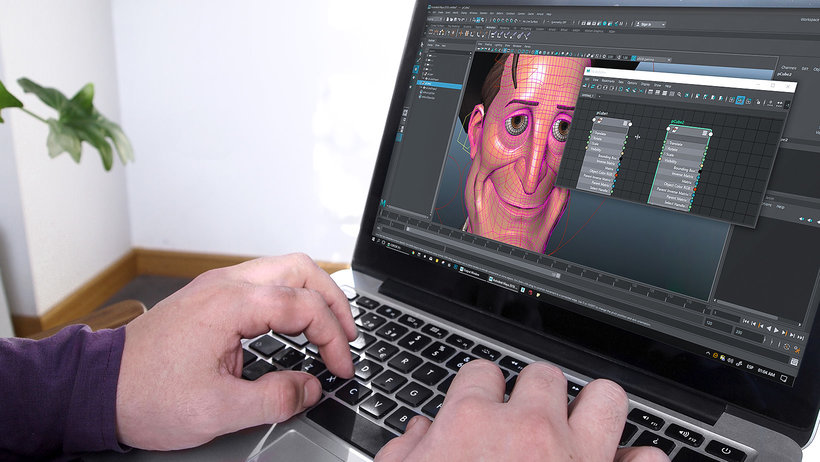Open Windows Start button

[373, 239]
